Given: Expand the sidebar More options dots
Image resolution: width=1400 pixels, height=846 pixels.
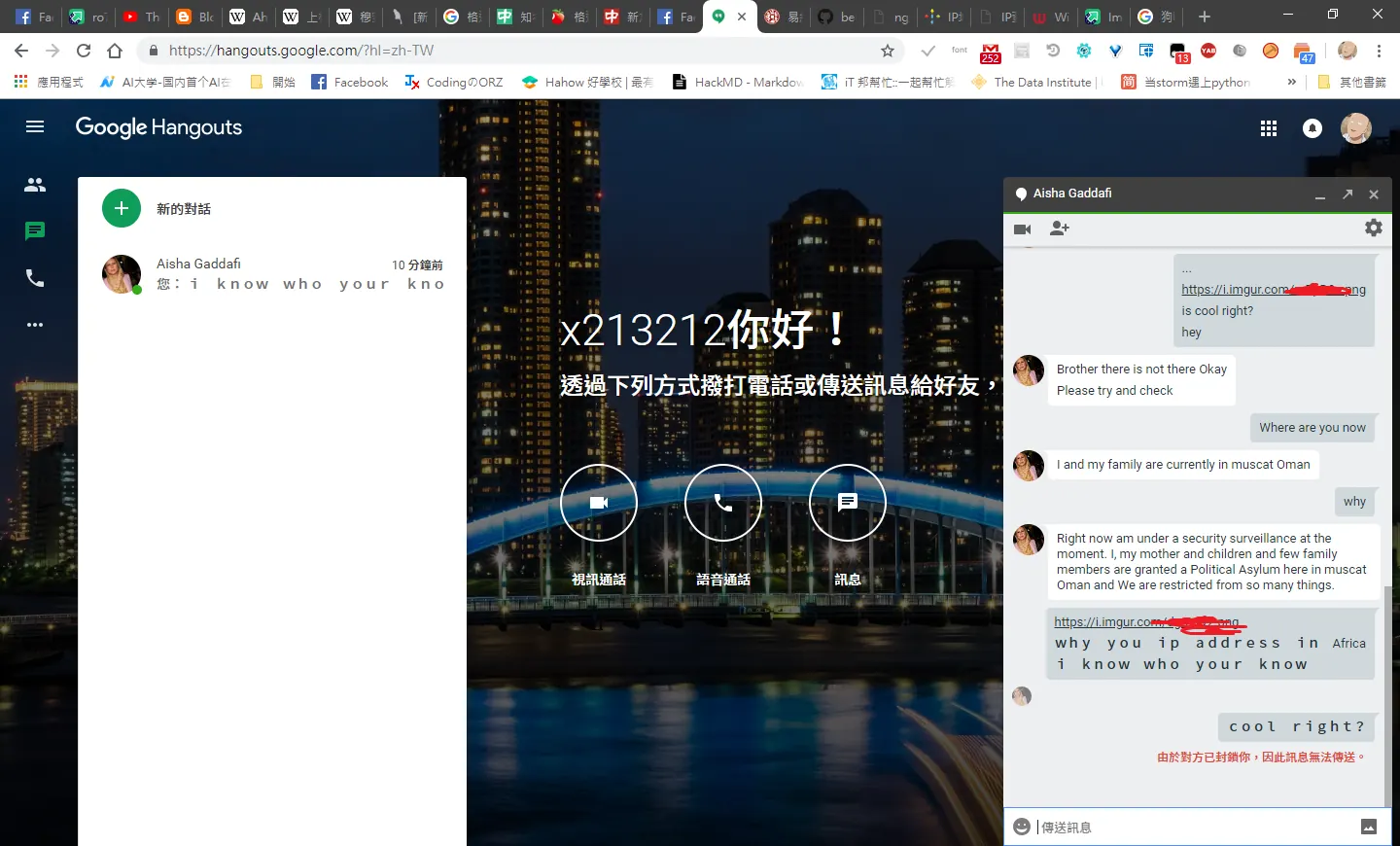Looking at the screenshot, I should click(x=35, y=325).
